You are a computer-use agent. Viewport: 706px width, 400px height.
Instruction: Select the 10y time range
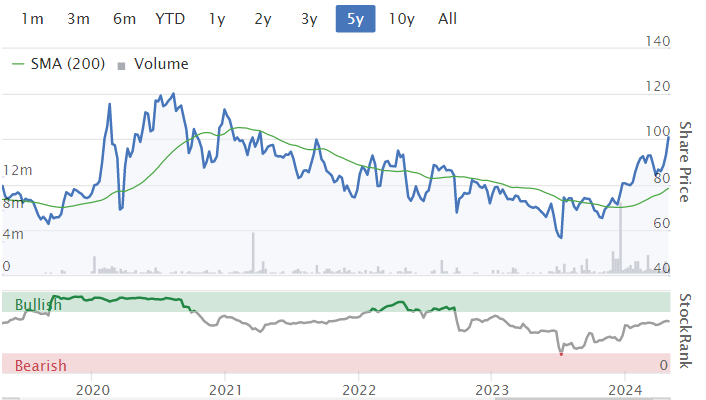tap(402, 19)
